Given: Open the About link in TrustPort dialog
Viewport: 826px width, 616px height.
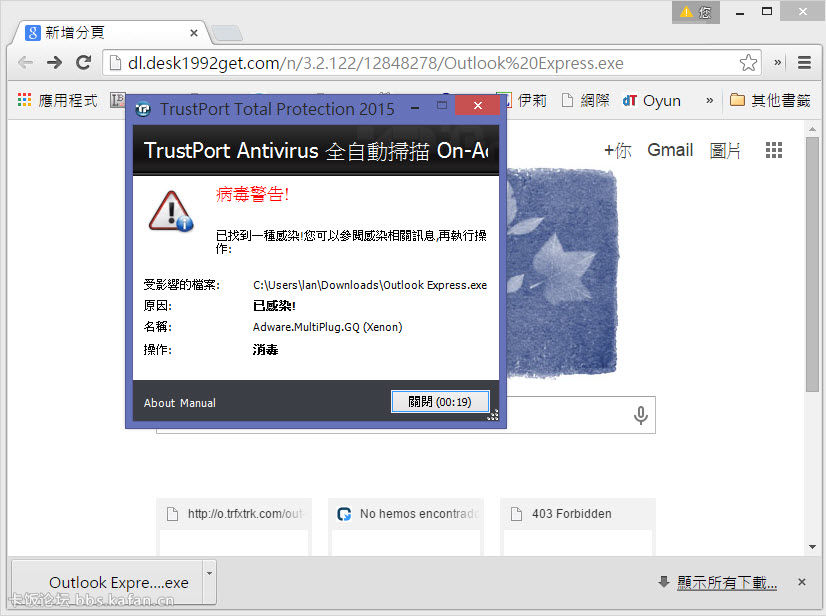Looking at the screenshot, I should (159, 403).
